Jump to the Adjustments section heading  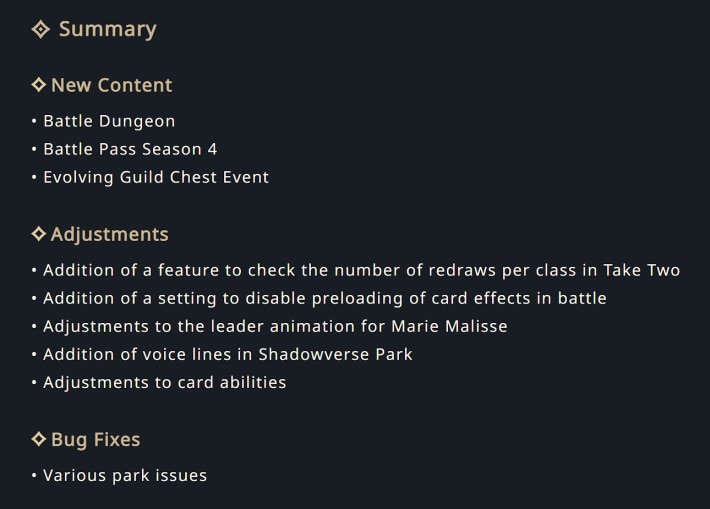click(109, 235)
